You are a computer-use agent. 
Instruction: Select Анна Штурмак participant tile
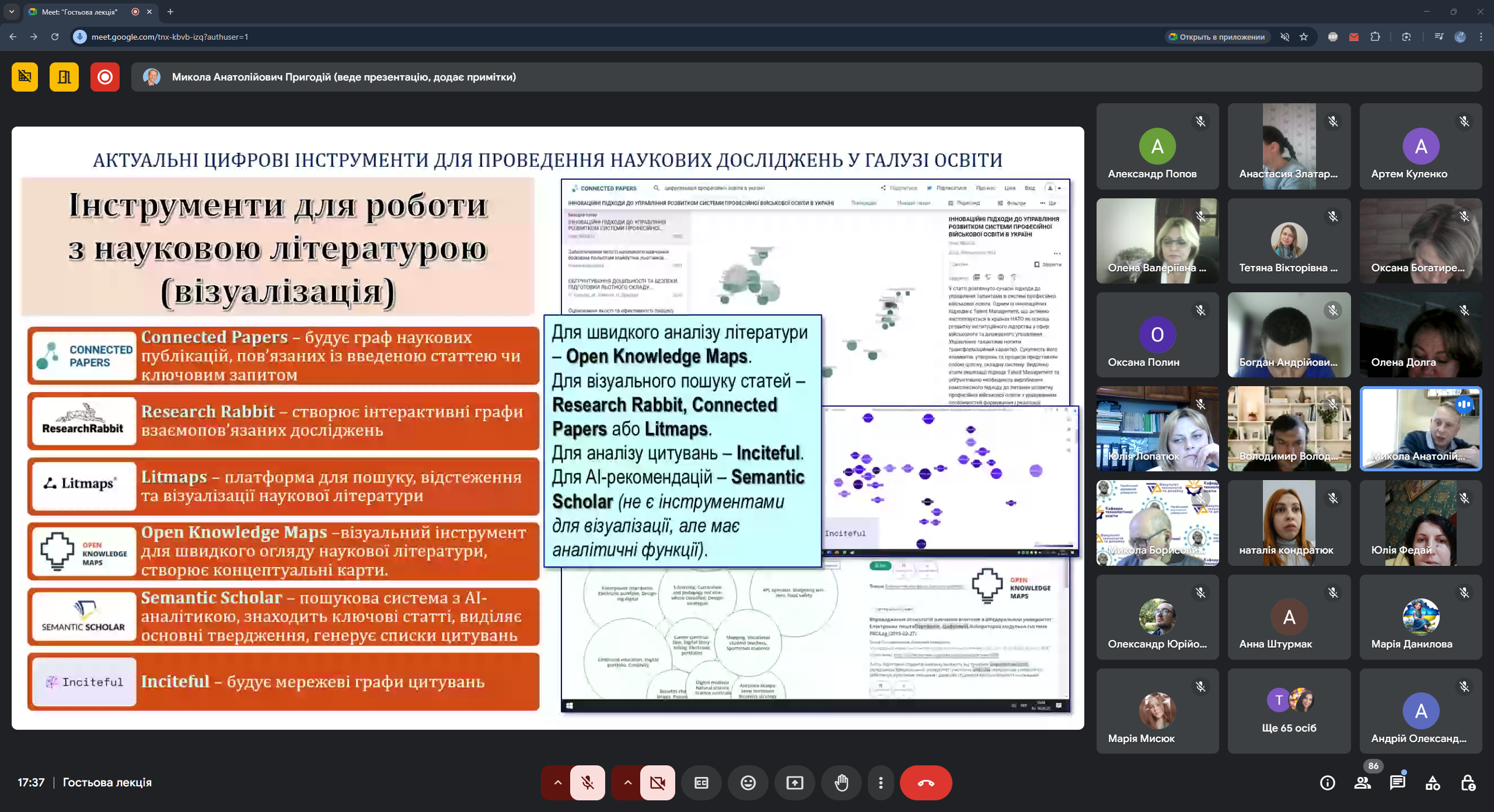[1289, 617]
